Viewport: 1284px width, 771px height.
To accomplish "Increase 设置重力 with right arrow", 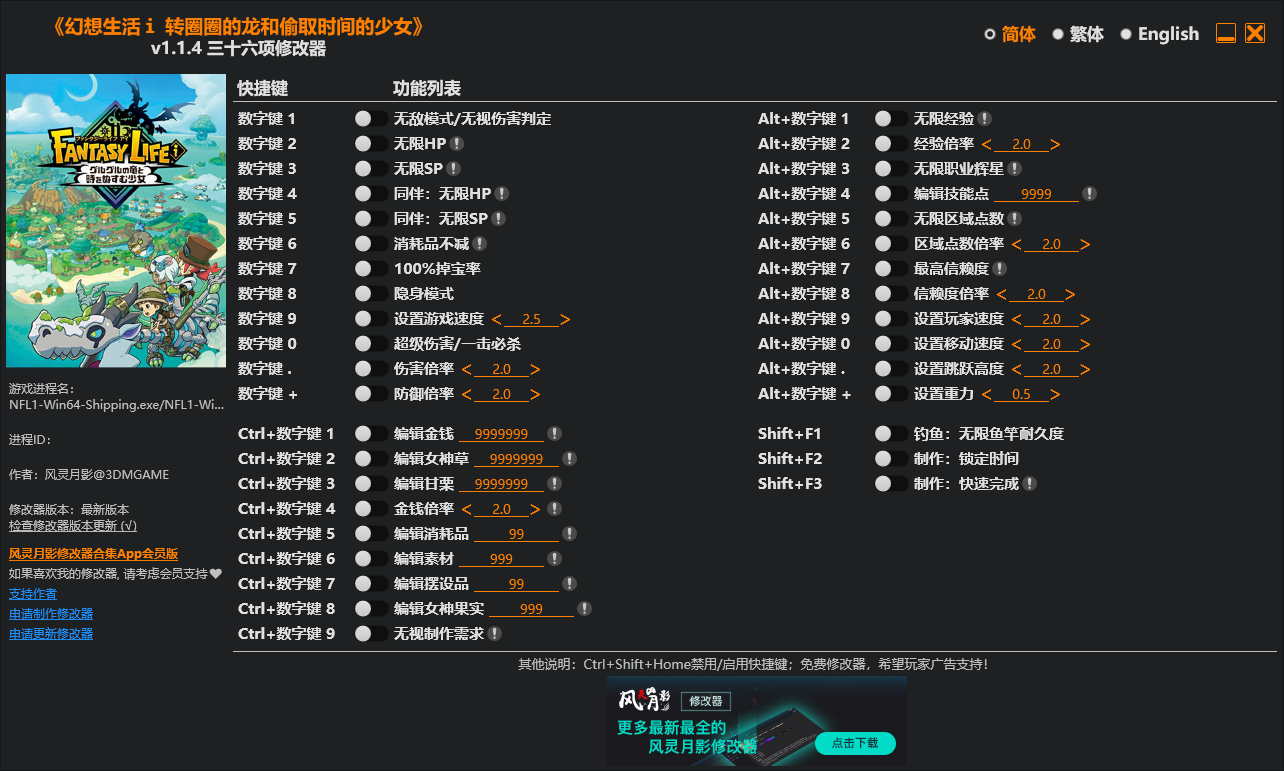I will [x=1055, y=395].
